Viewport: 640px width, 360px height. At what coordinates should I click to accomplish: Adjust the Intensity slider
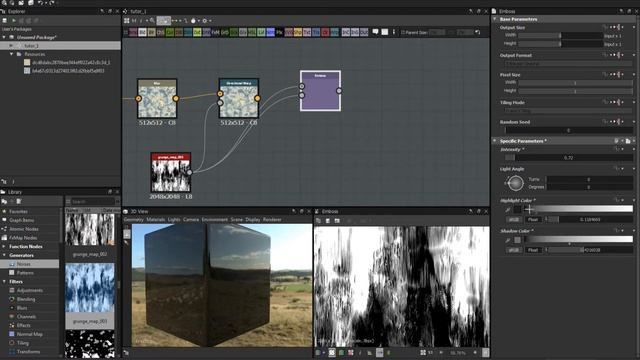pos(569,158)
